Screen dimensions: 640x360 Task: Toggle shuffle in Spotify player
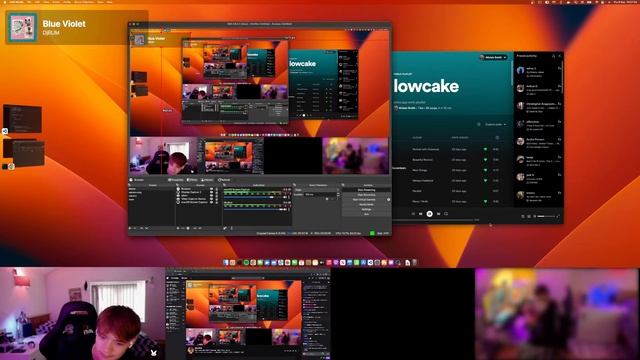pos(413,214)
